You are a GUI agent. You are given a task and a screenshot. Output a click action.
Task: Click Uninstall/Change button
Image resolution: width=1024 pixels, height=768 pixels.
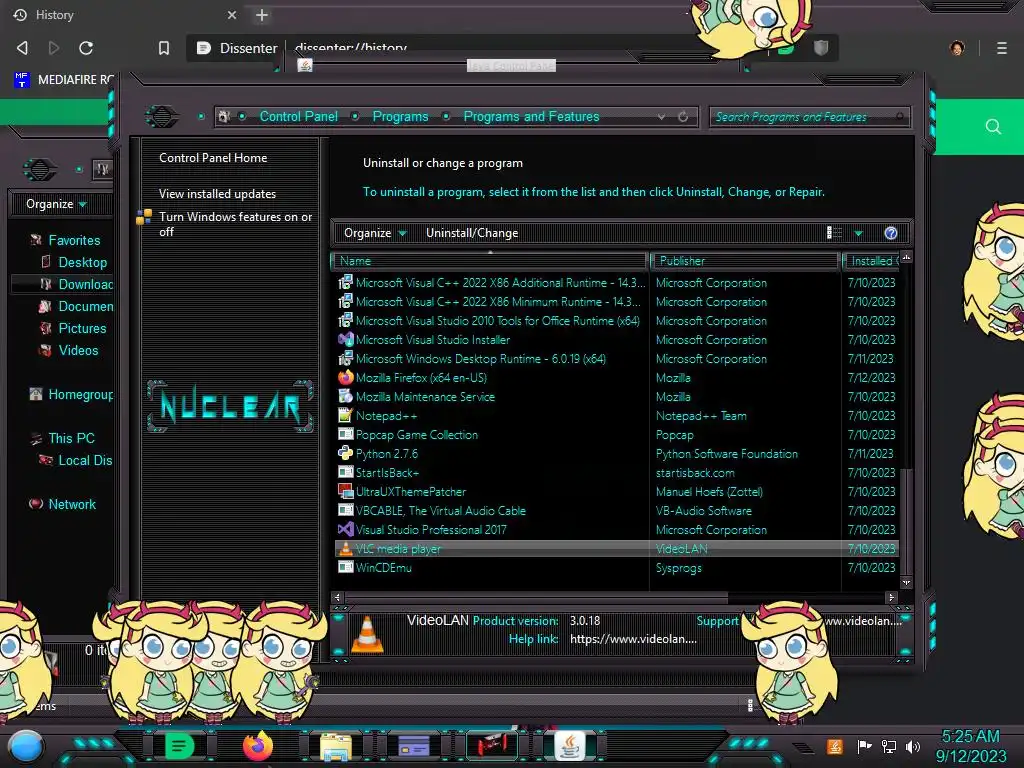(x=472, y=233)
